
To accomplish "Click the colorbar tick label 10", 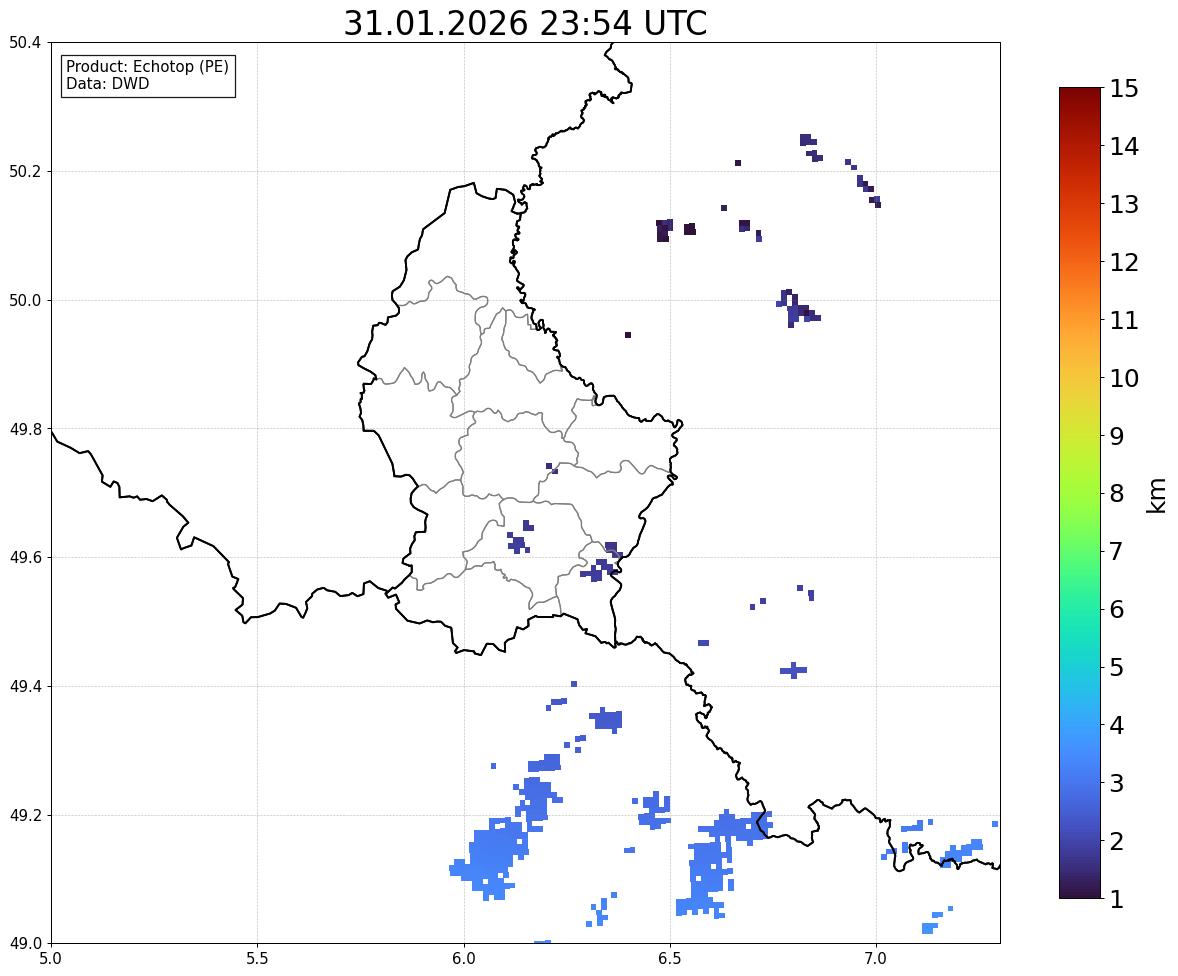I will point(1124,378).
